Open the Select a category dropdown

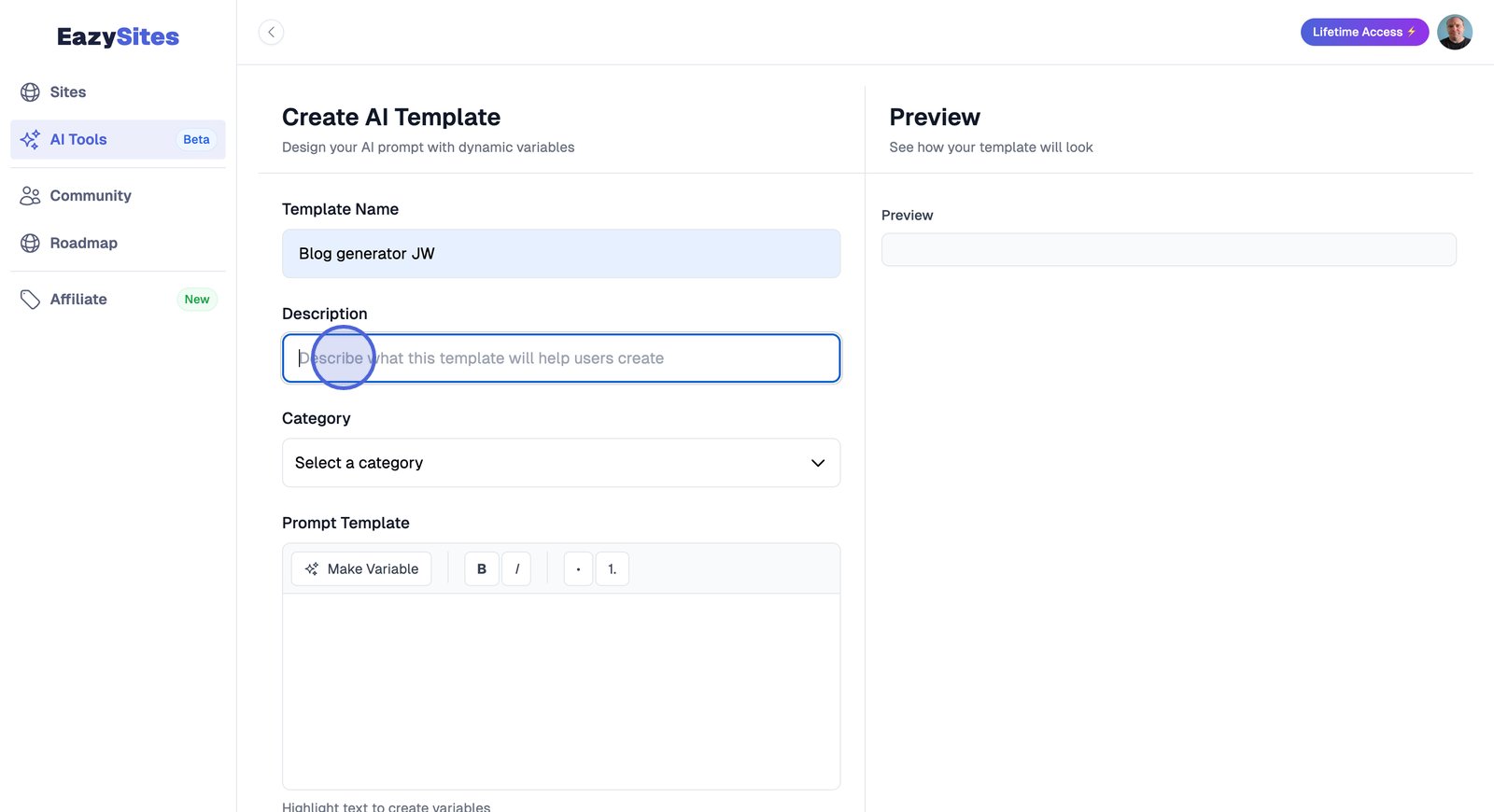coord(560,463)
